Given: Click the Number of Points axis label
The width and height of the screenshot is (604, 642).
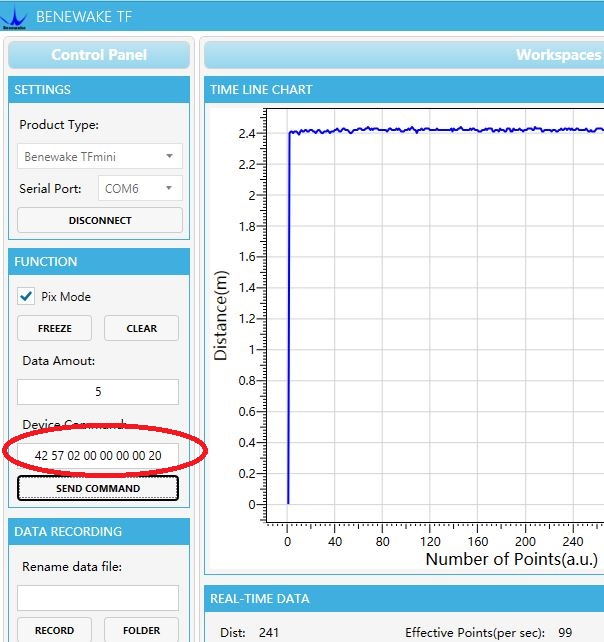Looking at the screenshot, I should coord(512,559).
